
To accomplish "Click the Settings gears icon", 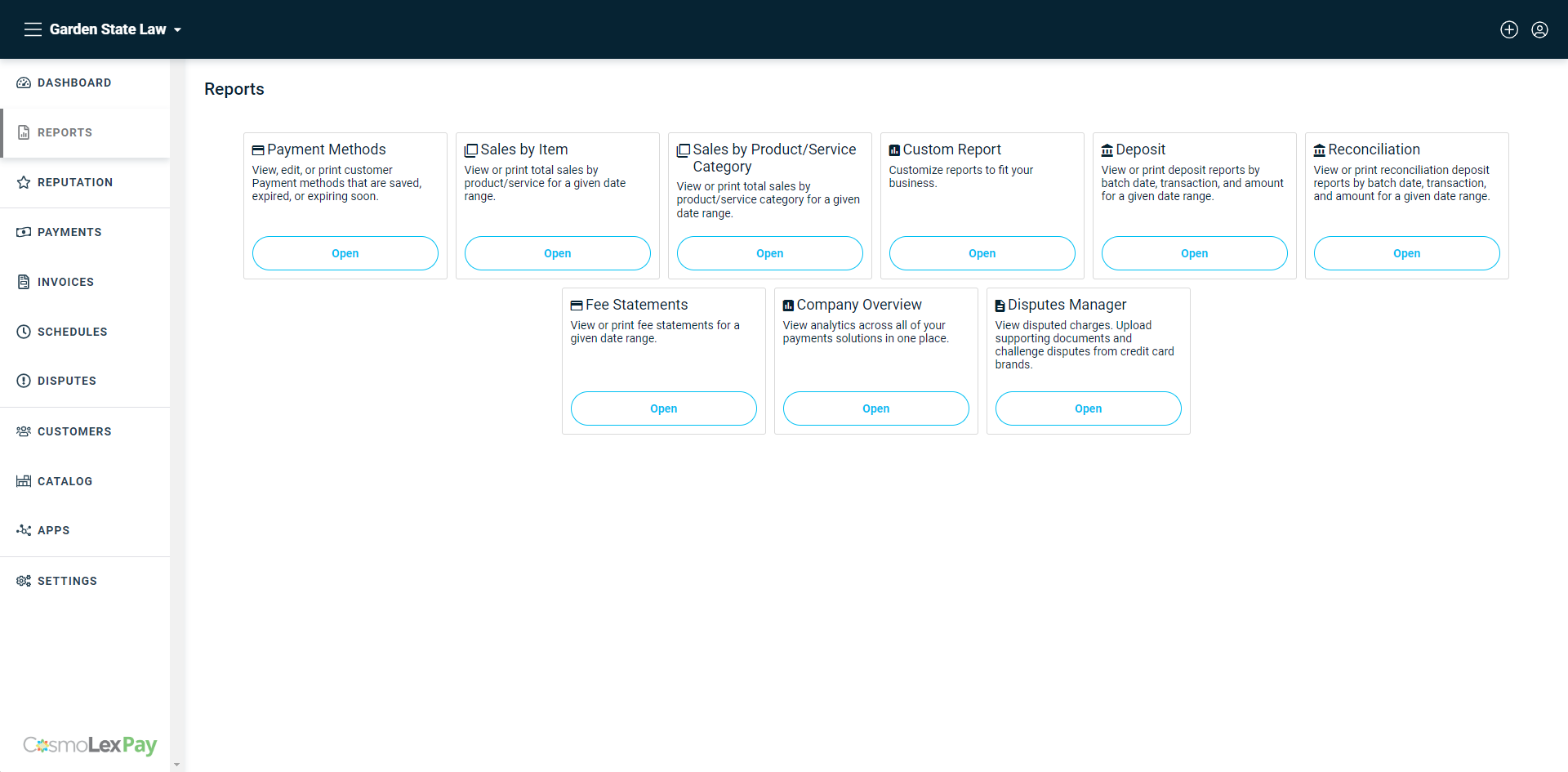I will click(24, 581).
